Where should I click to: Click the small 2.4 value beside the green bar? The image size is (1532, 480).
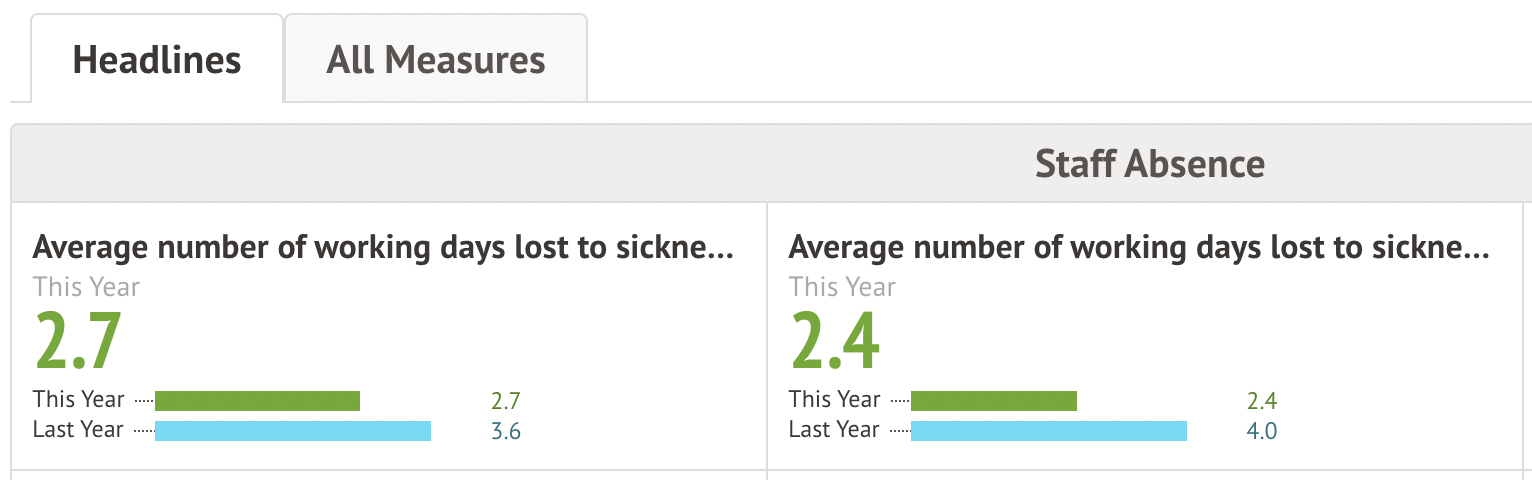pyautogui.click(x=1262, y=402)
